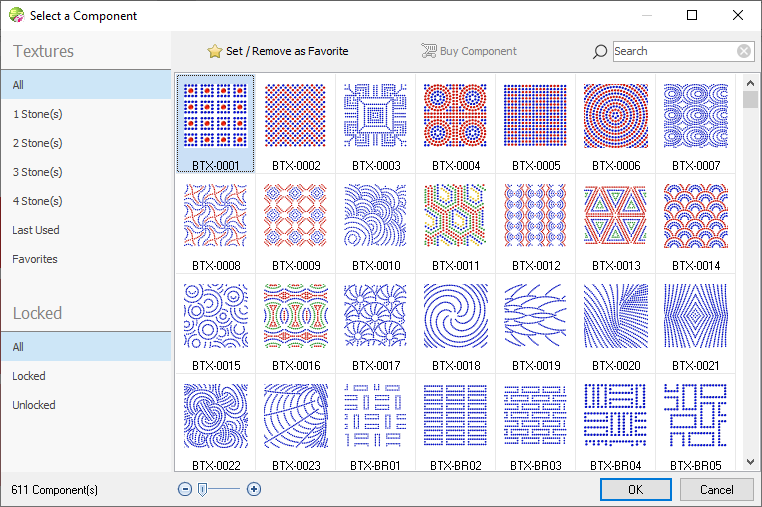
Task: Choose texture BTX-0011 thumbnail
Action: point(455,215)
